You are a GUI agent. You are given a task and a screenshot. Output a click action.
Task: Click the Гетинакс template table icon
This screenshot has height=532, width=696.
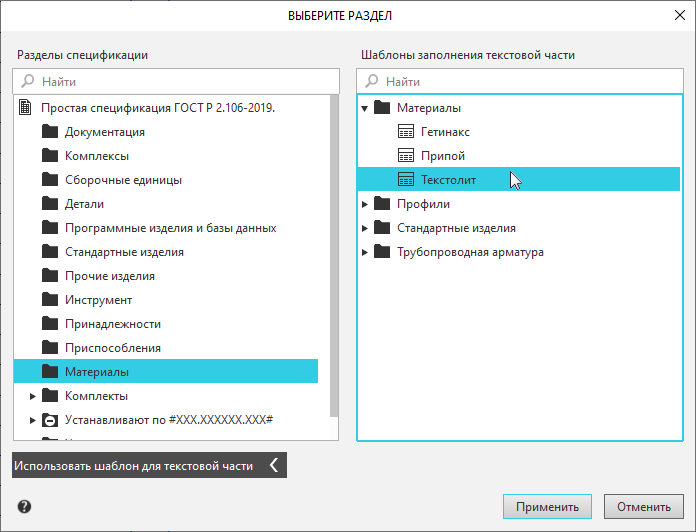click(405, 132)
